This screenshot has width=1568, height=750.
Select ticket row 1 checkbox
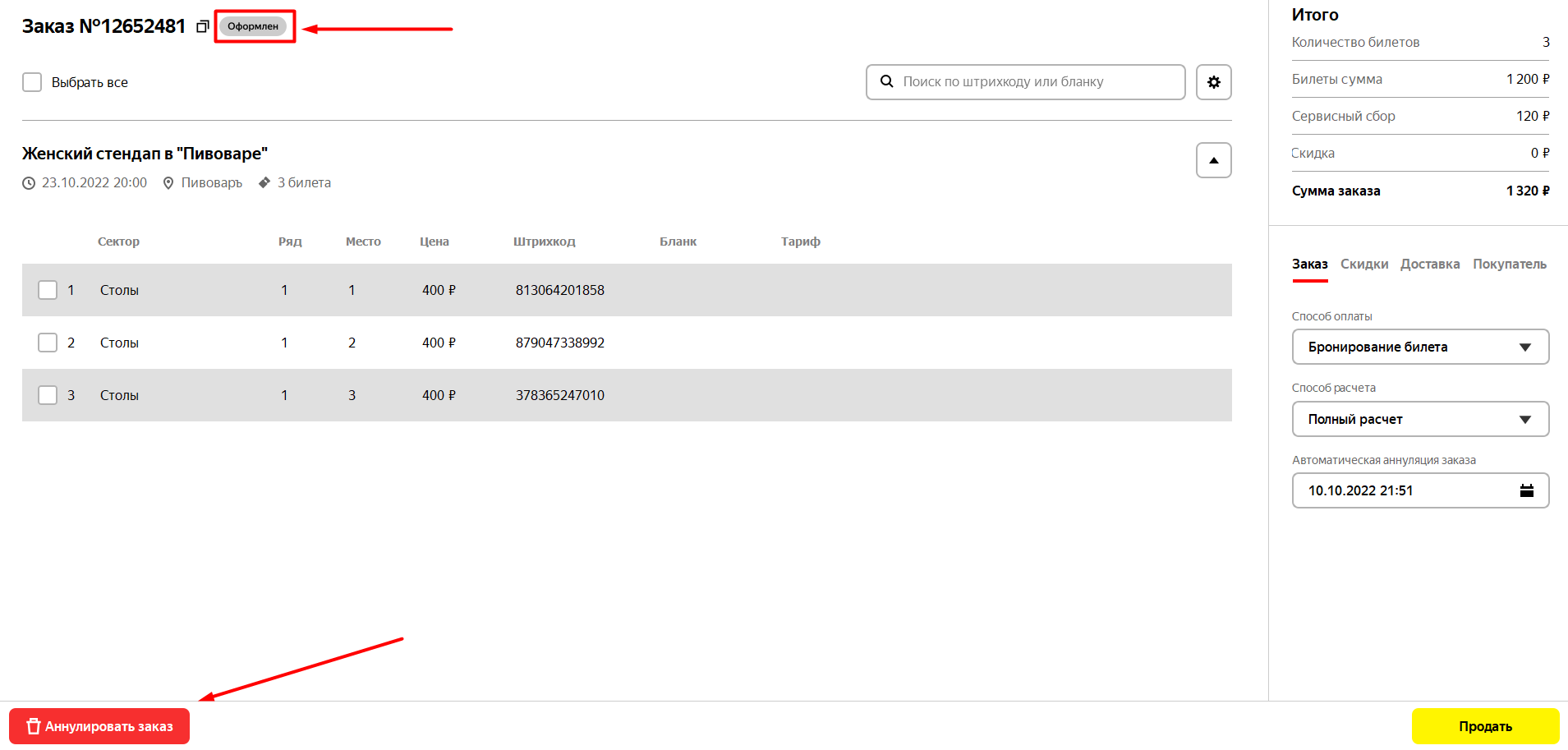48,290
